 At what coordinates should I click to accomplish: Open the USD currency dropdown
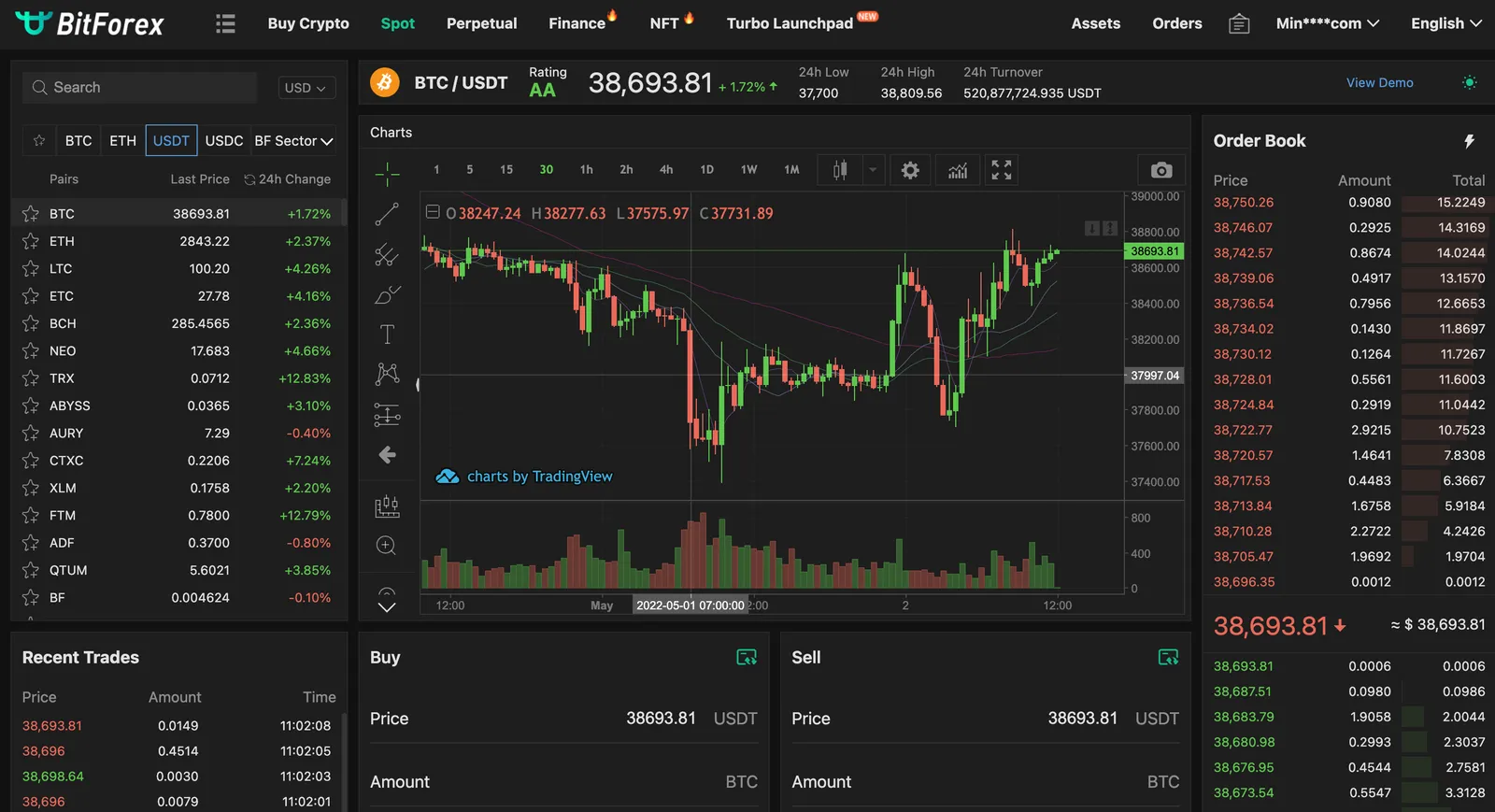pyautogui.click(x=306, y=88)
